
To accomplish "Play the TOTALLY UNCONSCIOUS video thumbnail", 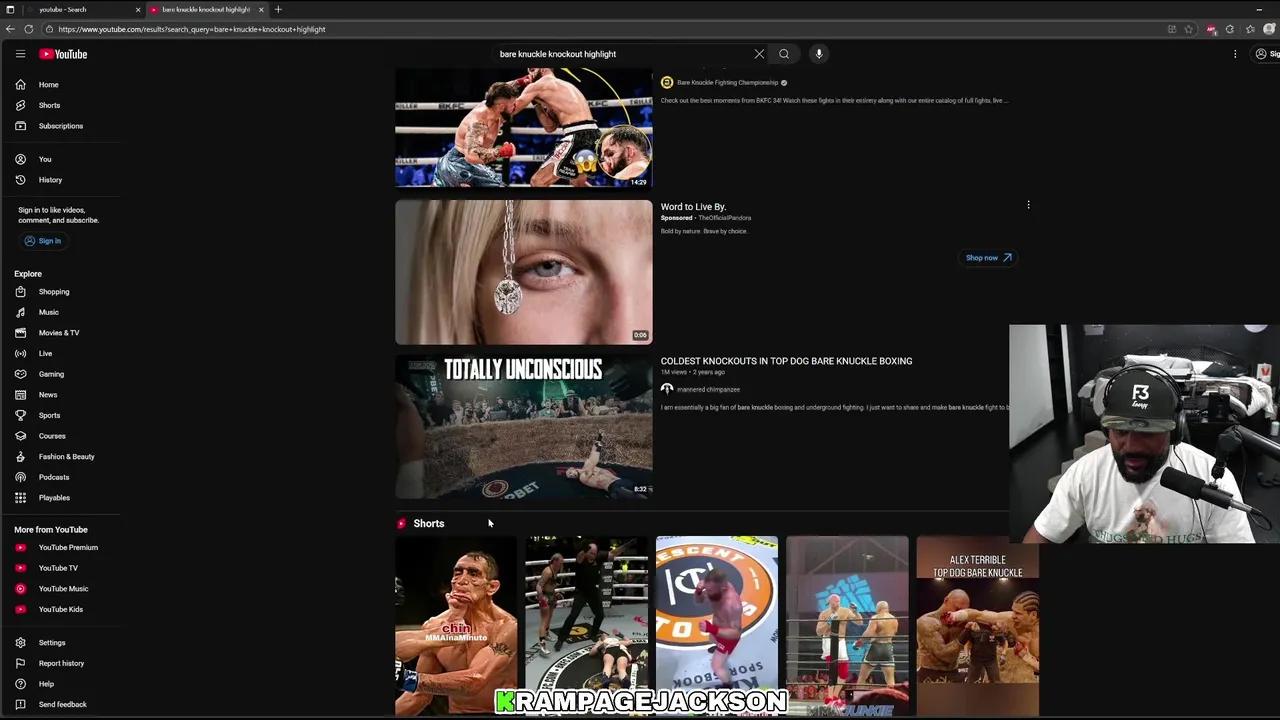I will (x=523, y=426).
